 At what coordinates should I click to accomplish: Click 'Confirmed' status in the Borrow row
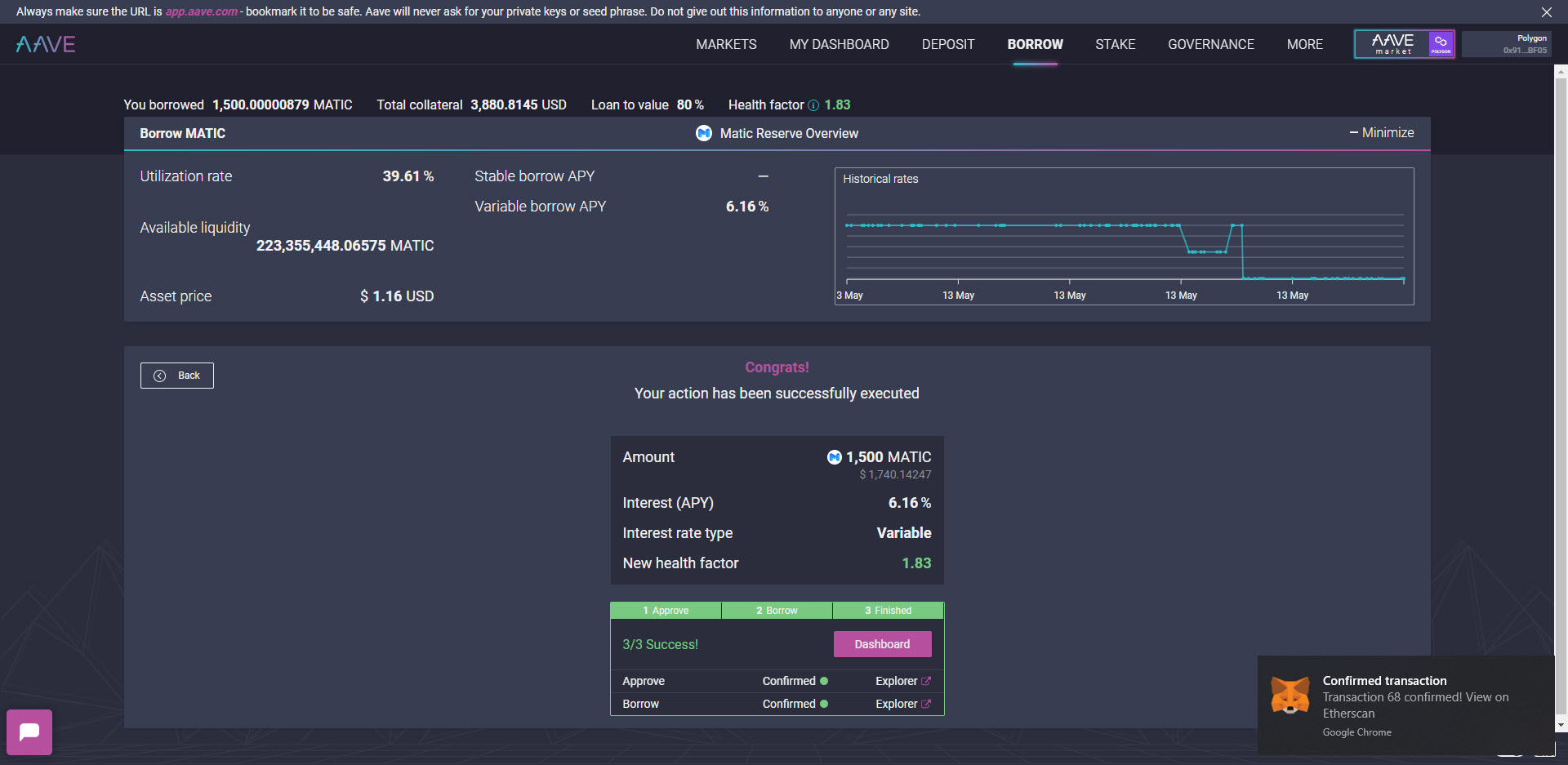coord(789,704)
